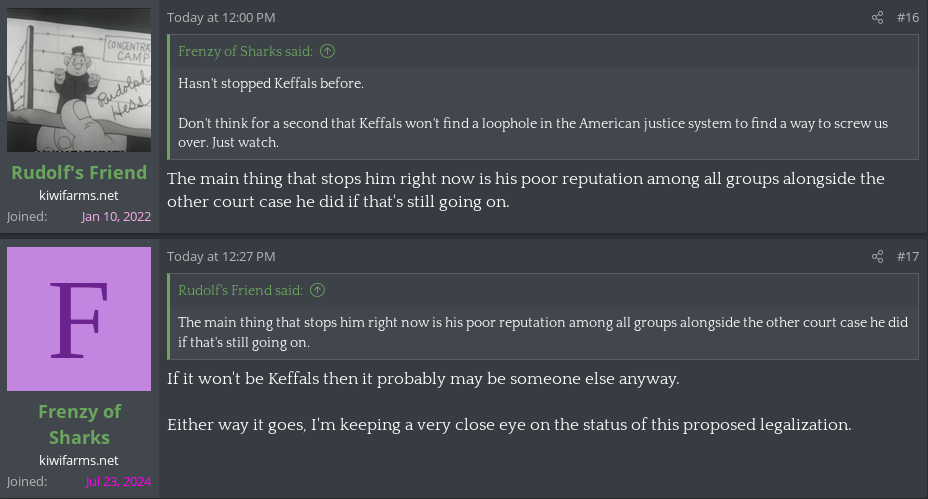Click 'kiwifarms.net' title under Rudolf's Friend
This screenshot has height=499, width=928.
coord(79,195)
